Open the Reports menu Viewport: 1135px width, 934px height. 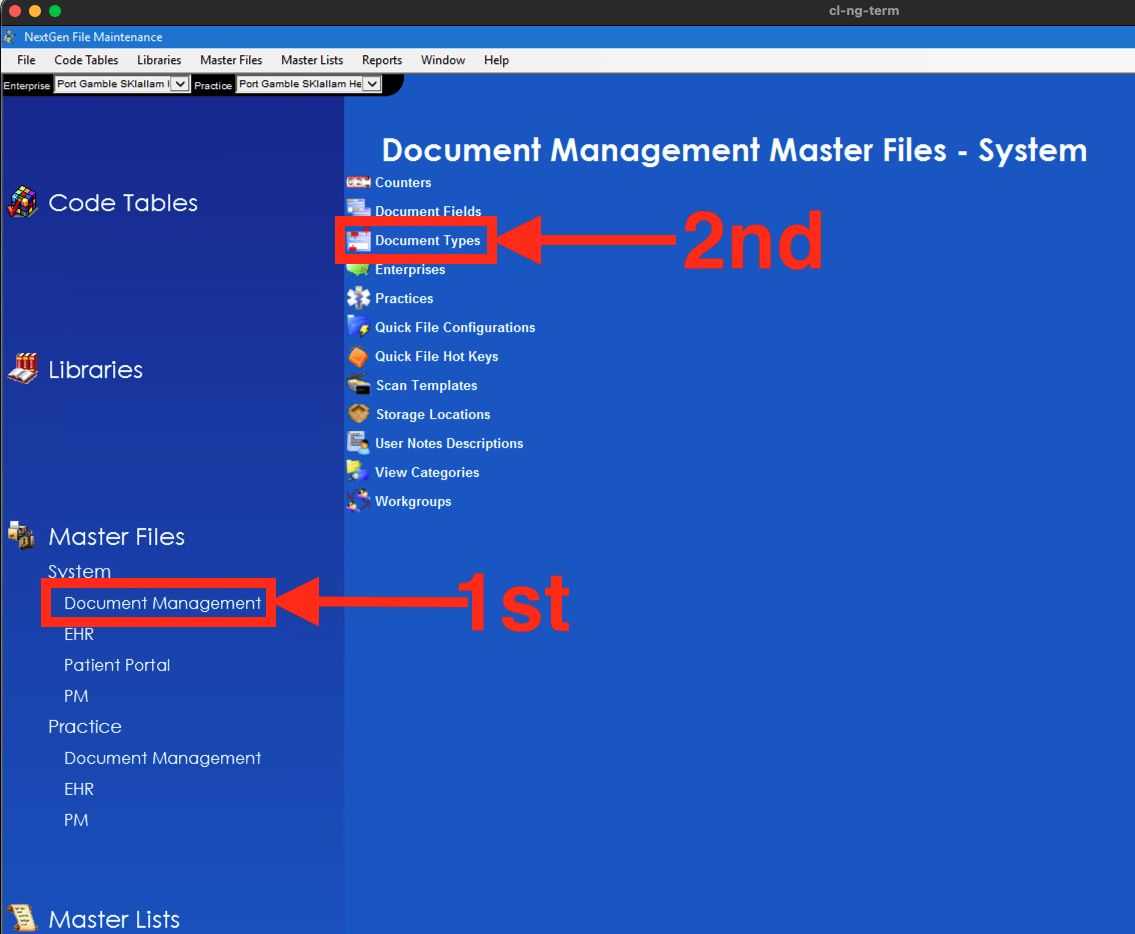point(382,60)
